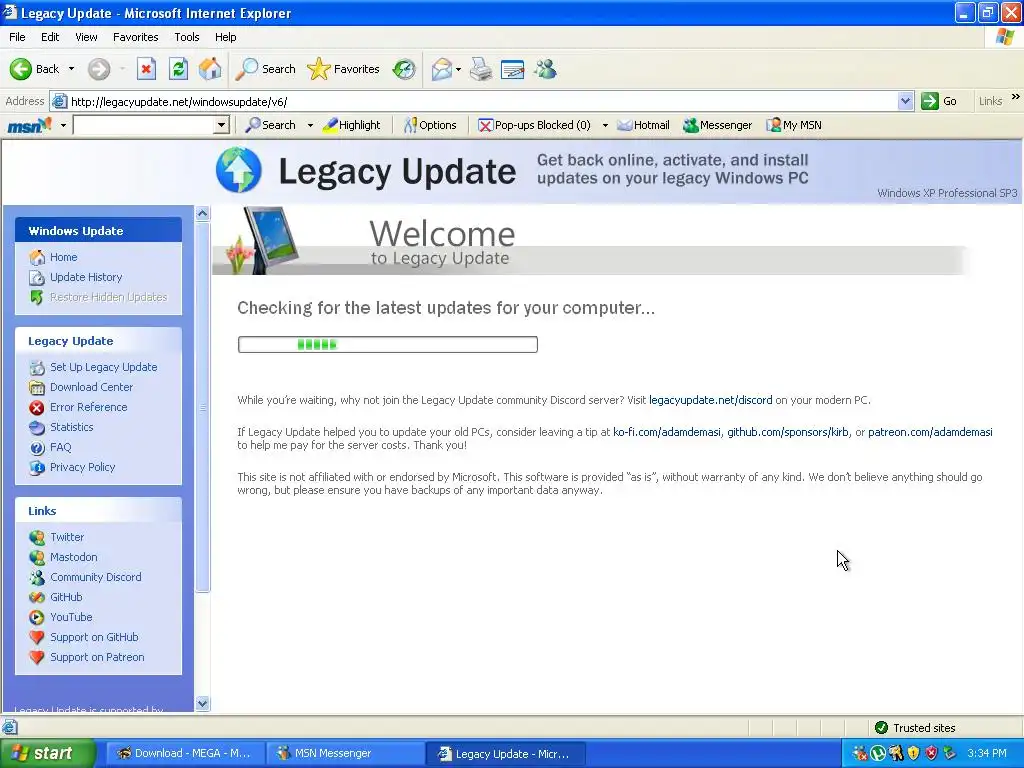Follow the legacyupdate.net/discord link
Image resolution: width=1024 pixels, height=768 pixels.
(711, 400)
